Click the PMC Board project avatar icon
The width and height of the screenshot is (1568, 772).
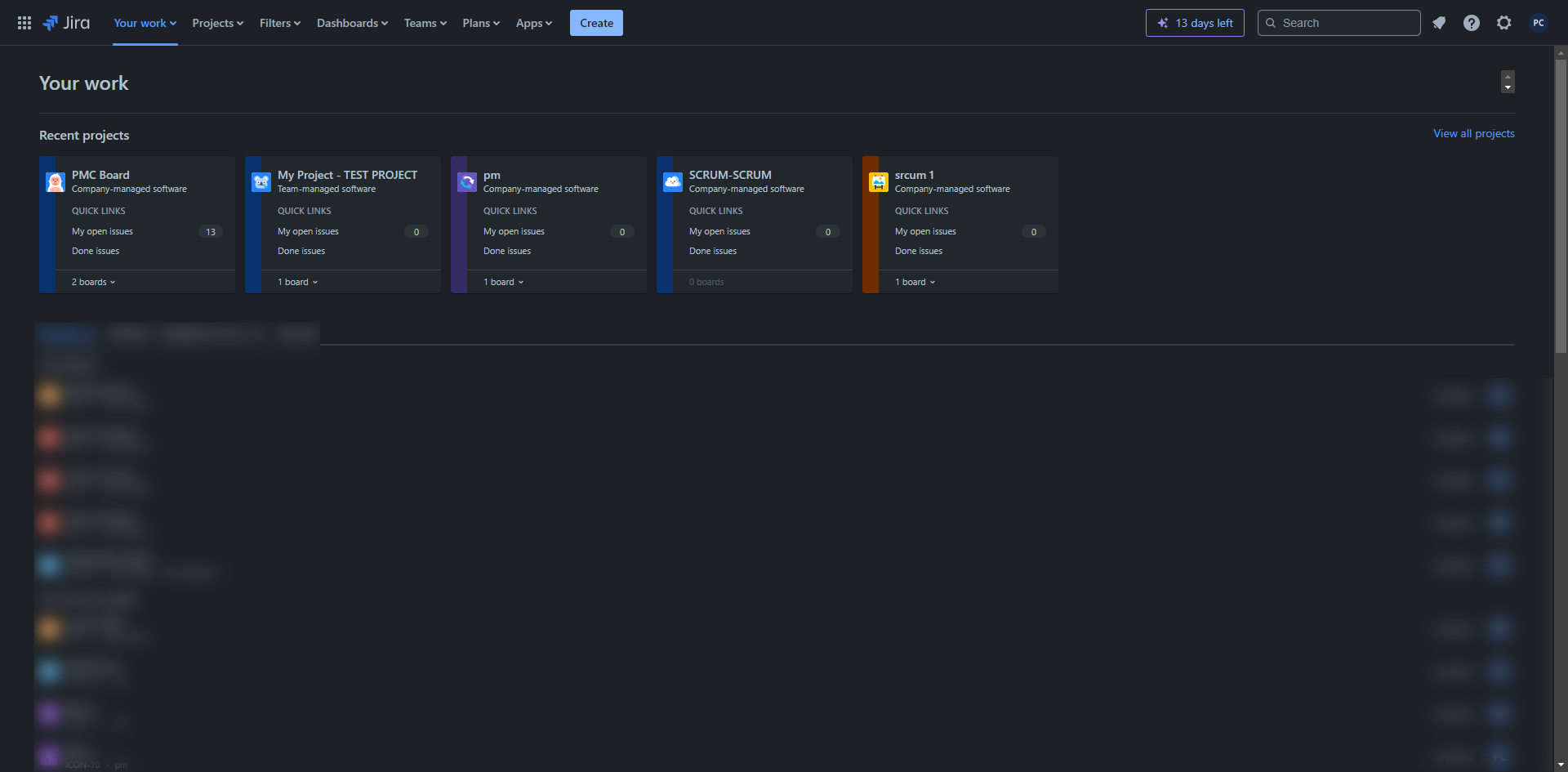56,182
